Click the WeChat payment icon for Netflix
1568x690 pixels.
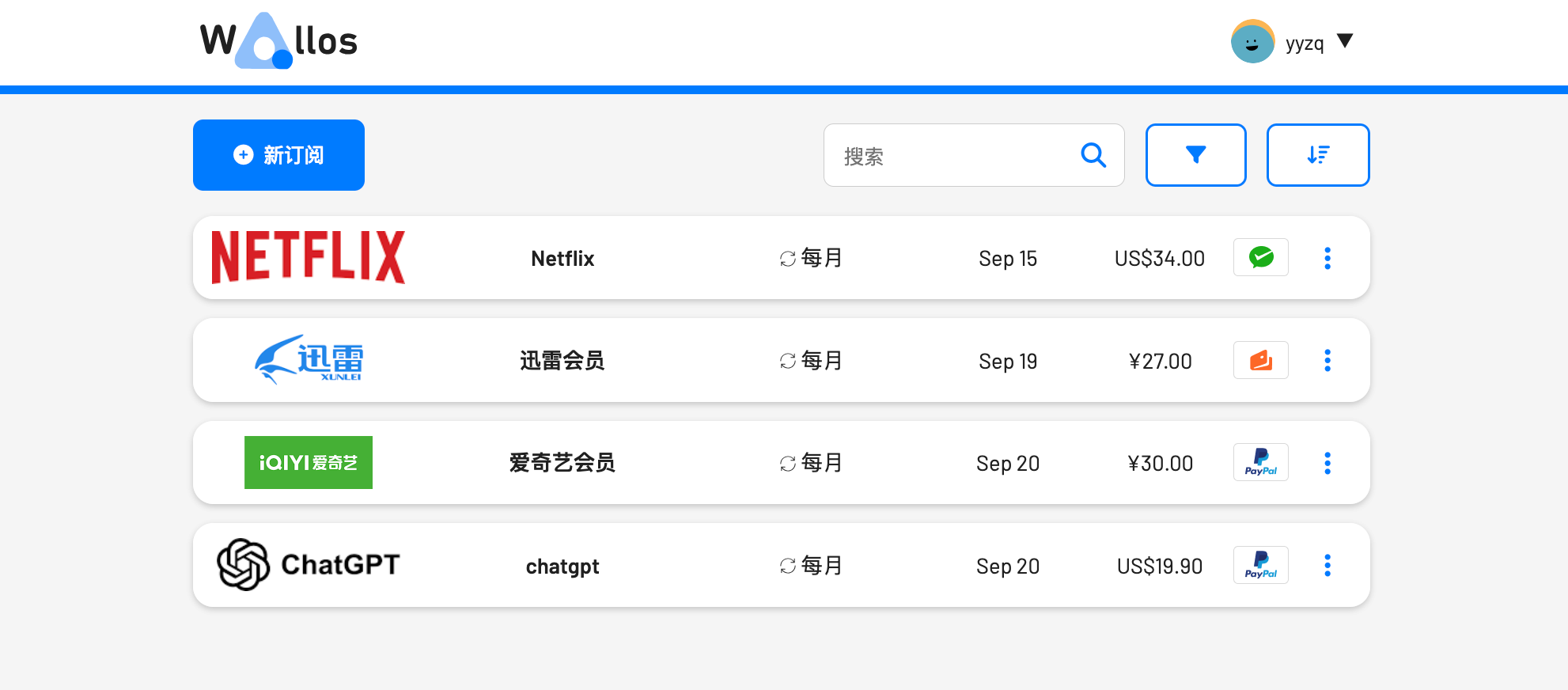[x=1260, y=258]
